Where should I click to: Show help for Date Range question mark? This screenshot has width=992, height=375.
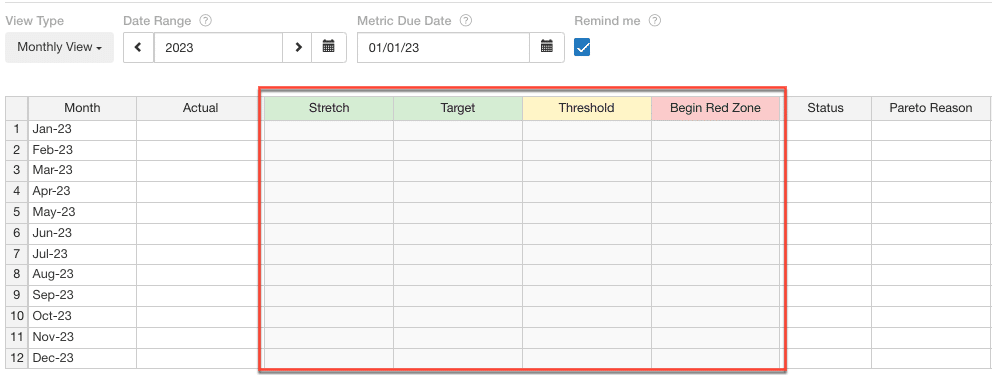click(x=205, y=20)
